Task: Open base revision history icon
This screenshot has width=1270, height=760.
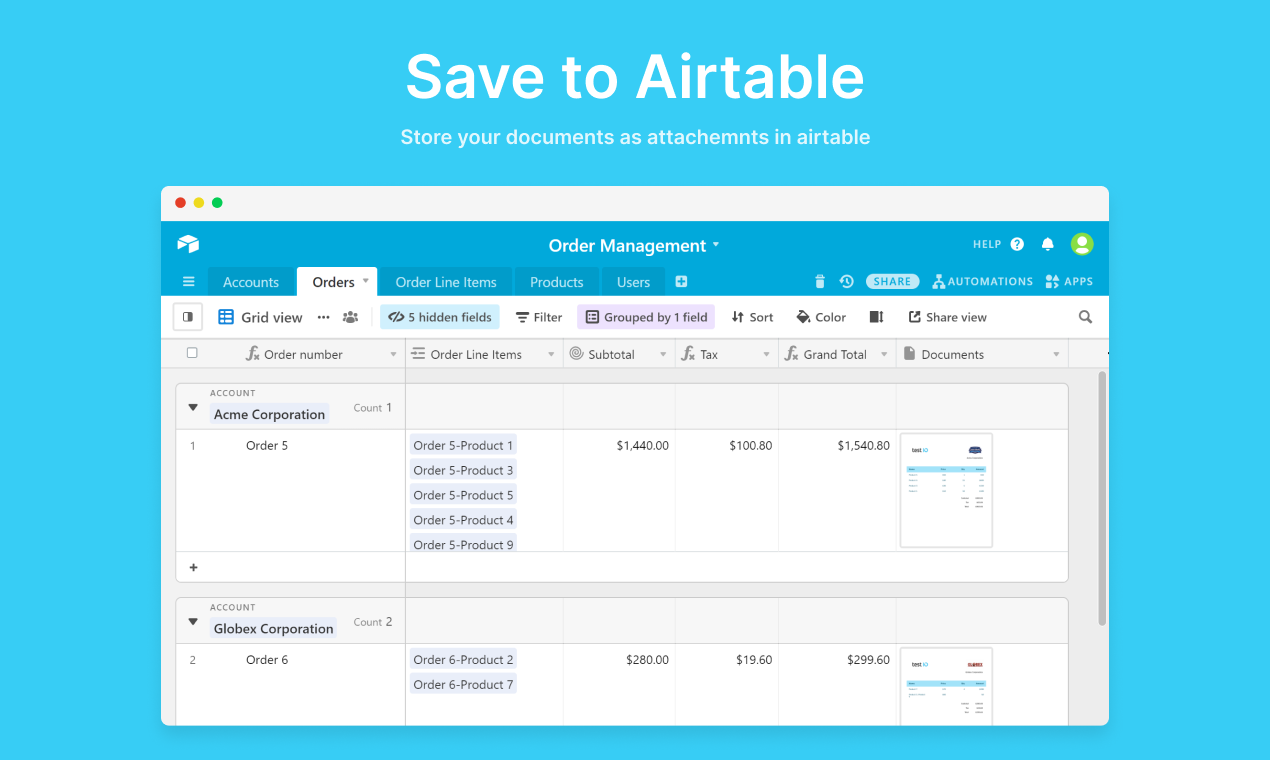Action: click(x=846, y=282)
